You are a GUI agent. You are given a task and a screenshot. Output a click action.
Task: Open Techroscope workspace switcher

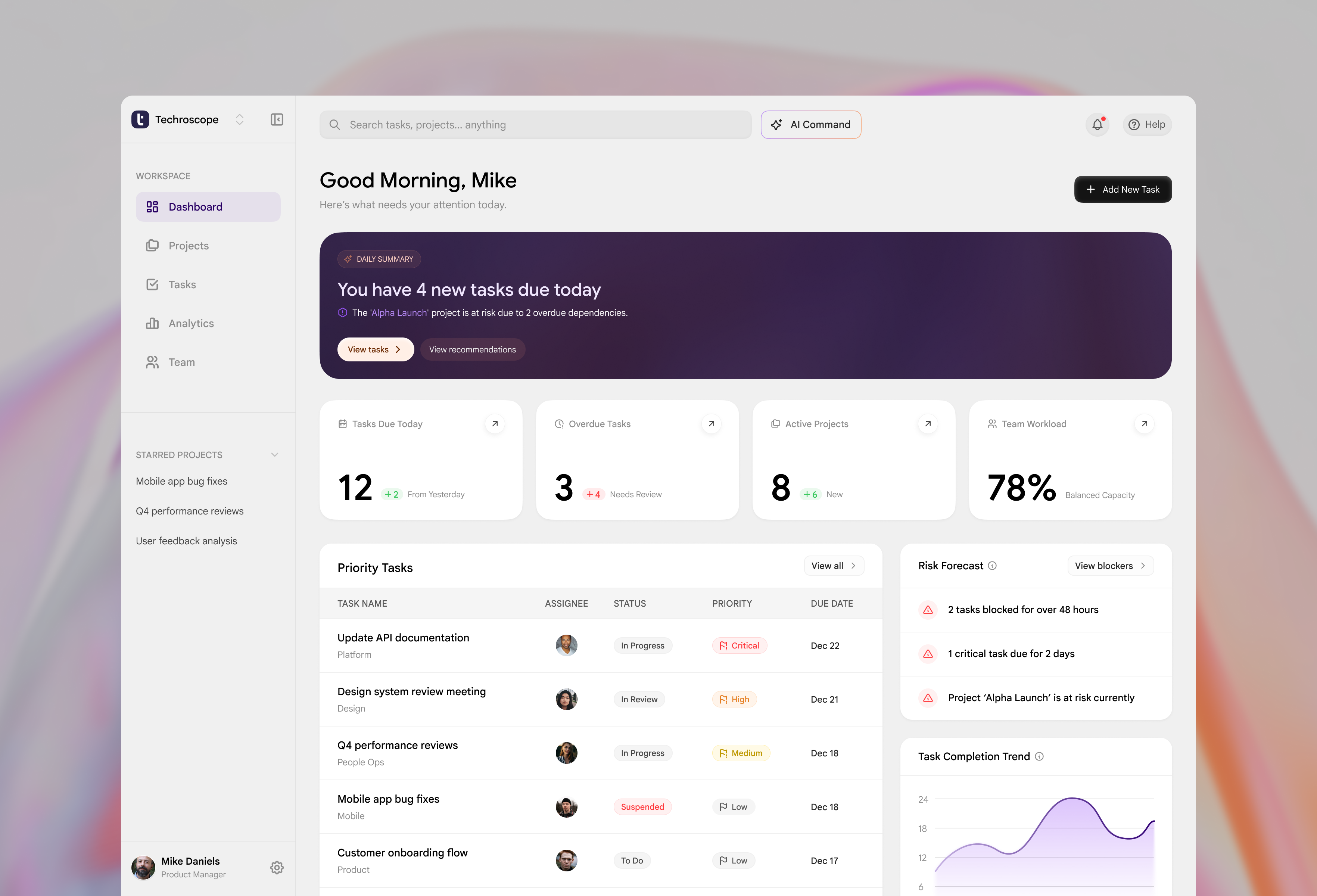coord(239,119)
